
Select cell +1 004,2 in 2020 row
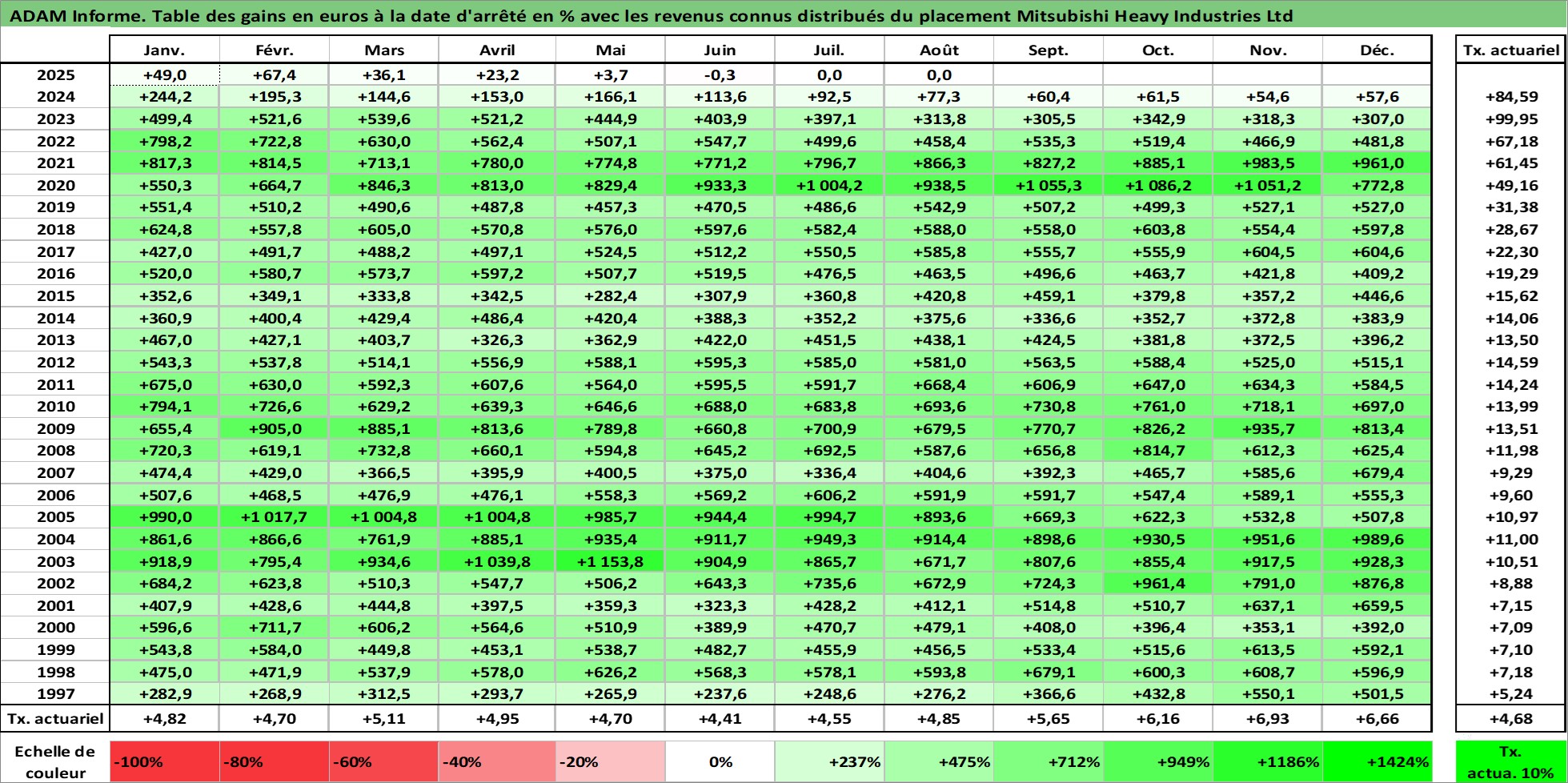[829, 186]
